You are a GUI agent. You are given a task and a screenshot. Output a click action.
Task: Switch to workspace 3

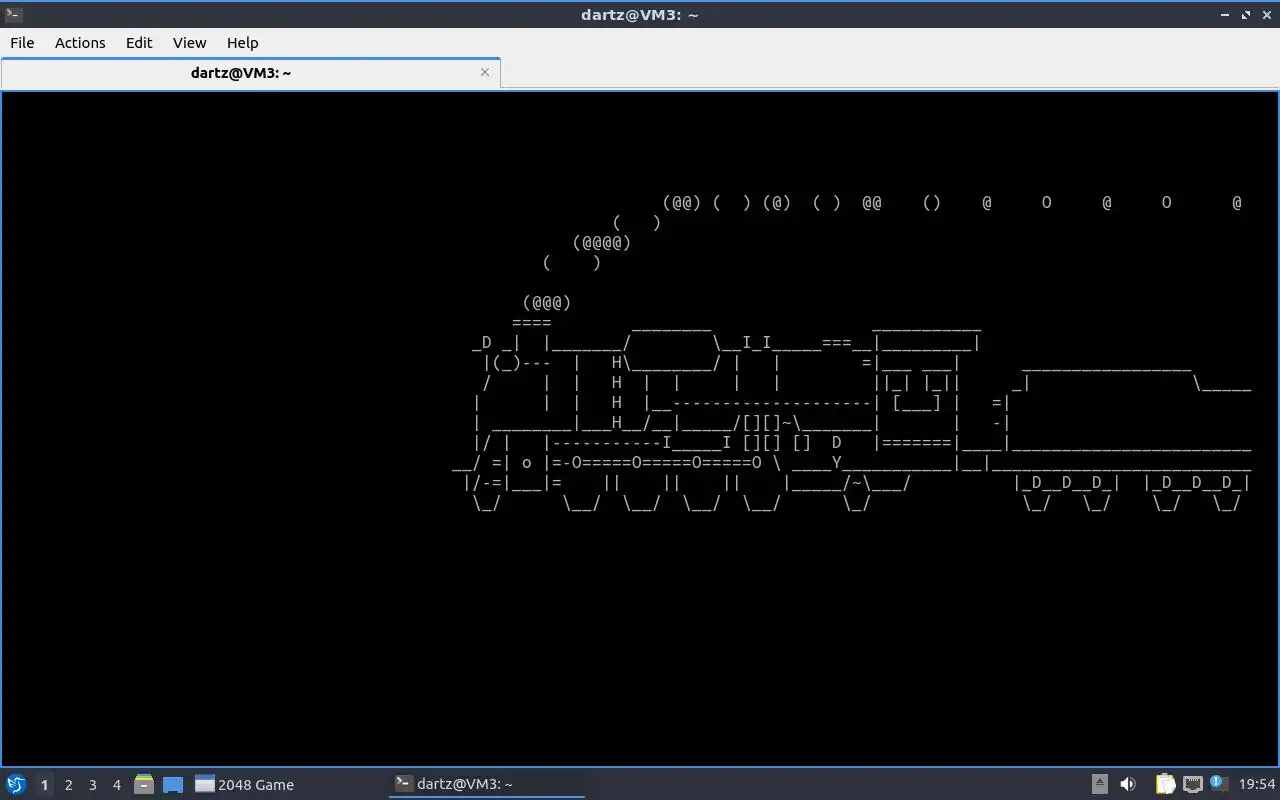tap(92, 785)
